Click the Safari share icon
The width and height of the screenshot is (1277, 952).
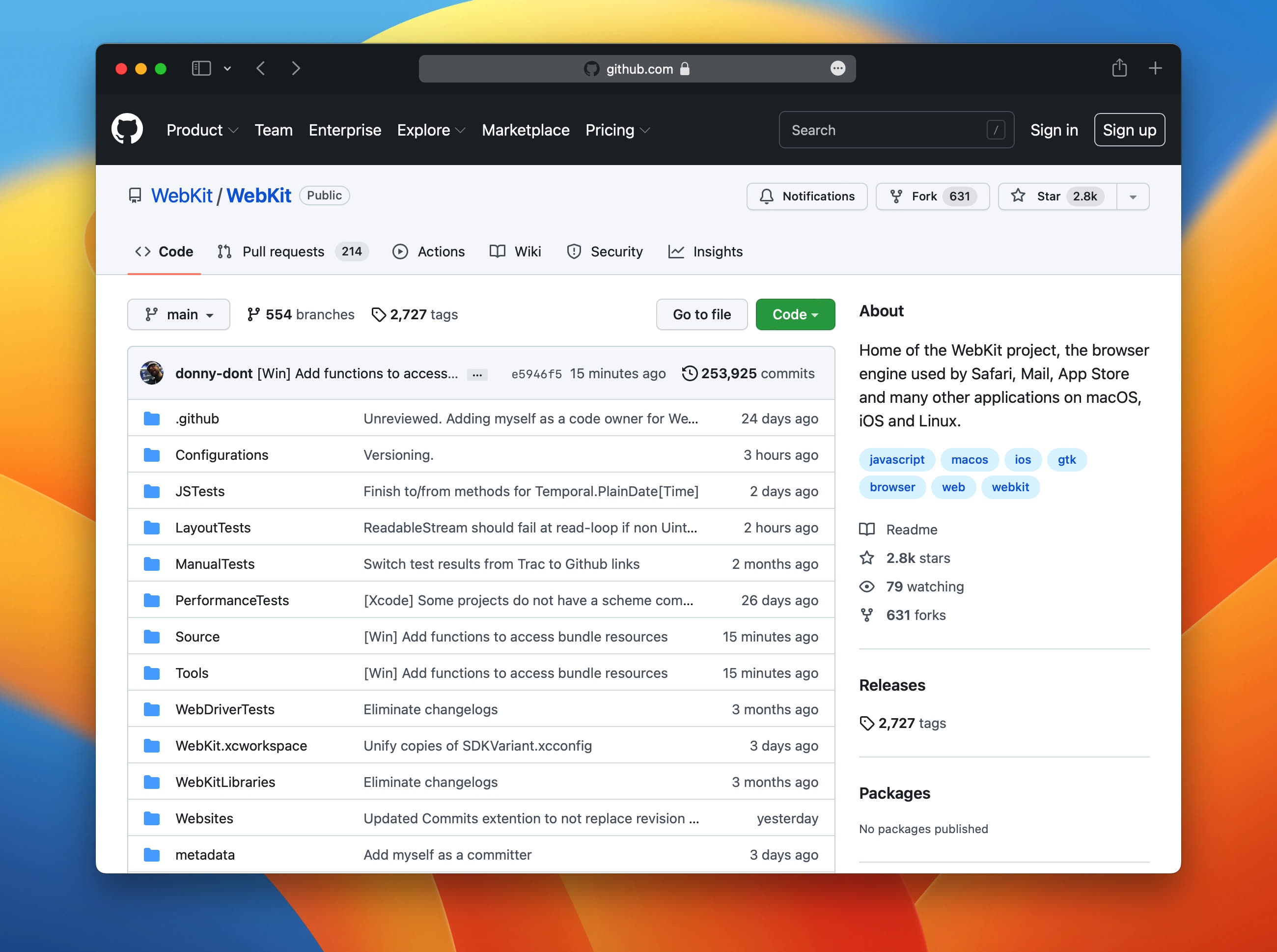[x=1120, y=68]
